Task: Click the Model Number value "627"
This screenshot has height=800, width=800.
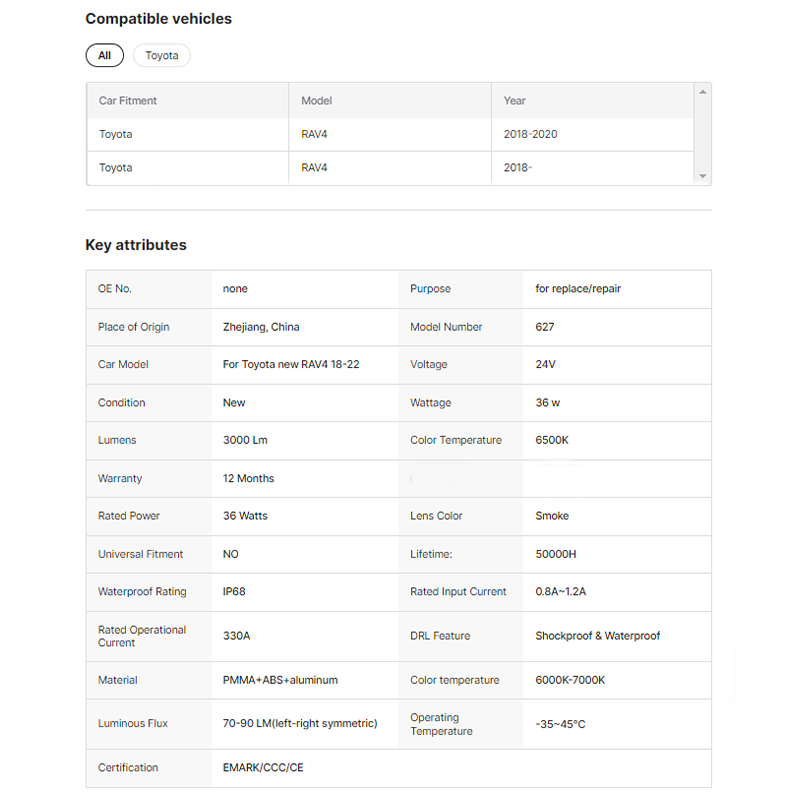Action: (x=545, y=327)
